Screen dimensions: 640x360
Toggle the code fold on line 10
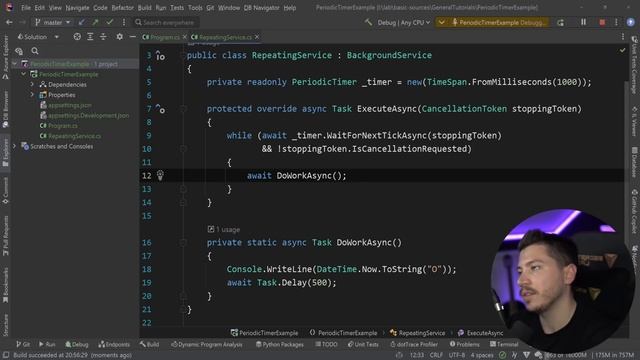(183, 149)
